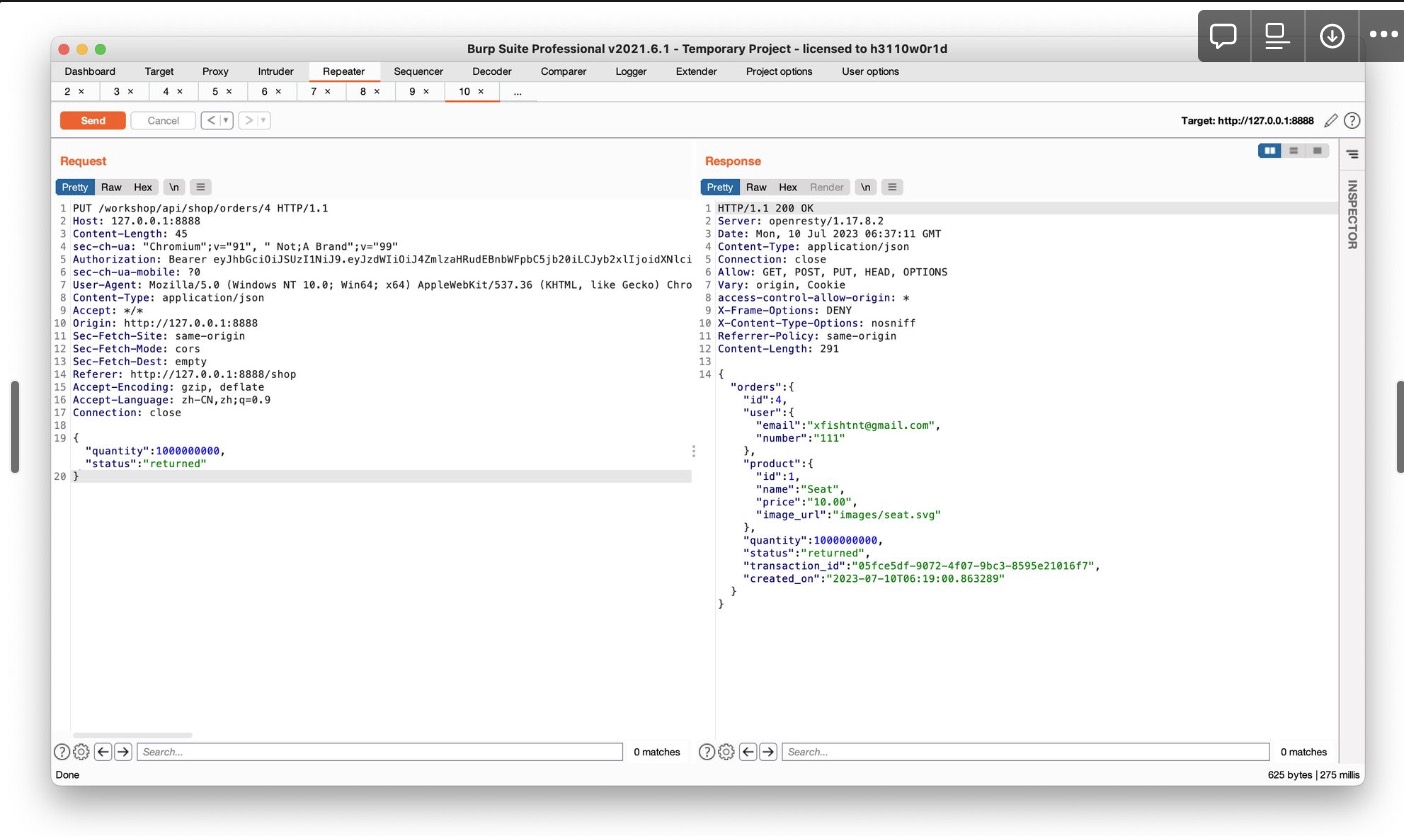Image resolution: width=1404 pixels, height=836 pixels.
Task: Switch to Repeater tab 3
Action: tap(117, 92)
